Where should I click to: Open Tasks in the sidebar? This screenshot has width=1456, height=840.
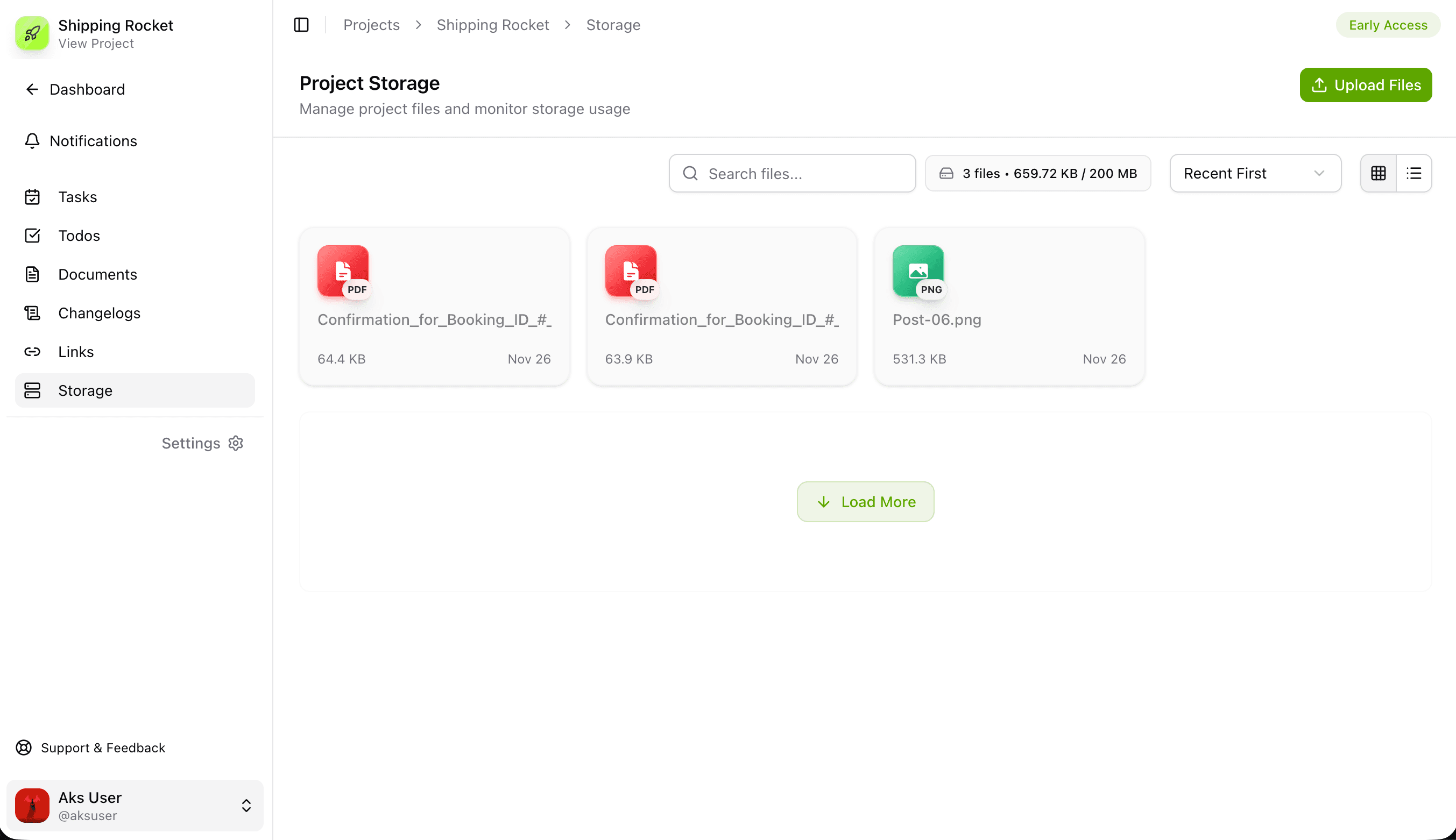[x=77, y=197]
